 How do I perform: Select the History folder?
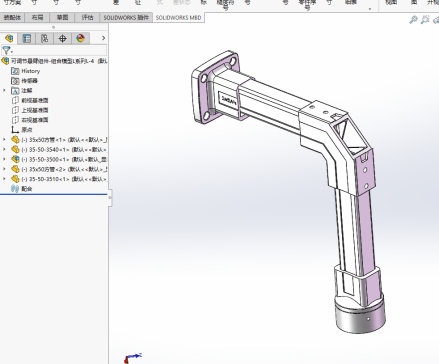click(x=30, y=71)
